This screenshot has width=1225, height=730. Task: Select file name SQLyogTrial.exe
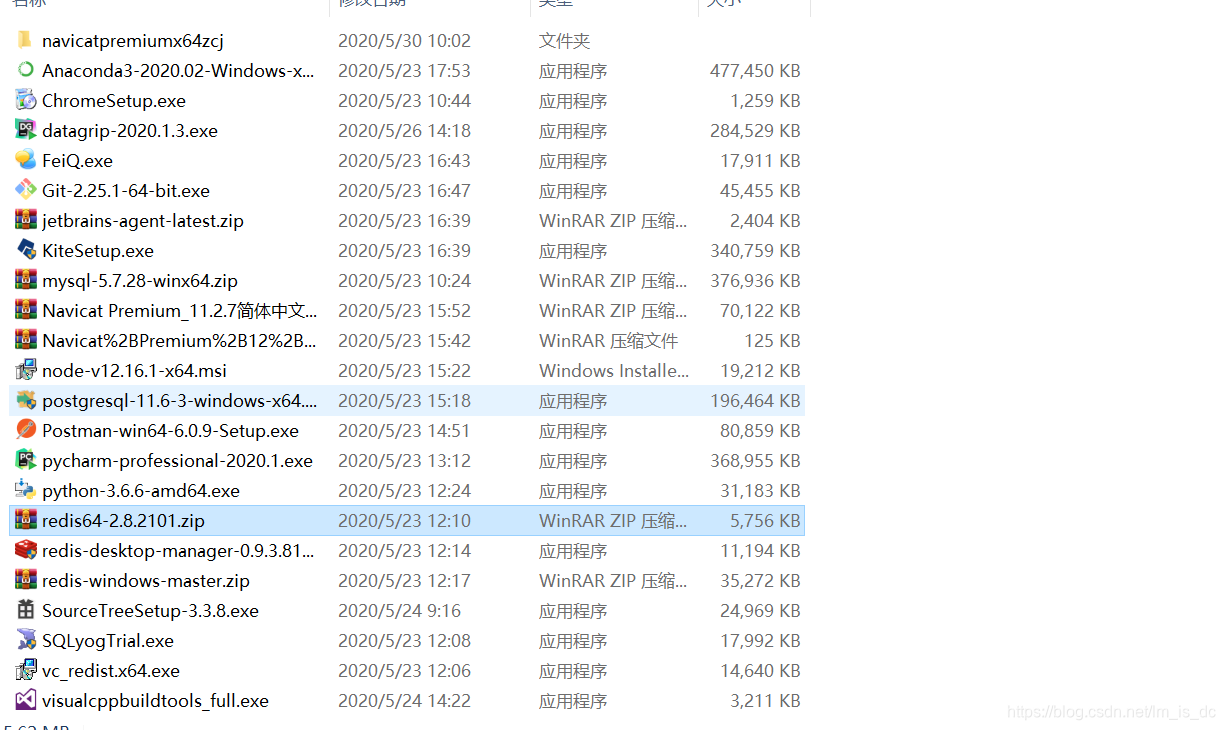pyautogui.click(x=108, y=641)
